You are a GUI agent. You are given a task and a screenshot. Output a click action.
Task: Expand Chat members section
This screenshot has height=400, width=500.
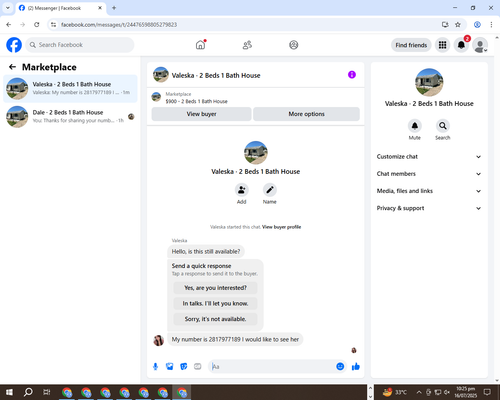(429, 174)
